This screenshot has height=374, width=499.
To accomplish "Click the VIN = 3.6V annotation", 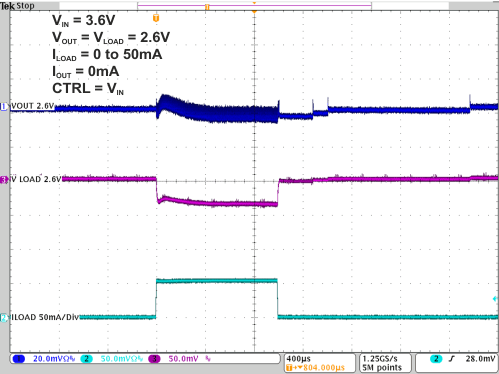I will [x=84, y=21].
